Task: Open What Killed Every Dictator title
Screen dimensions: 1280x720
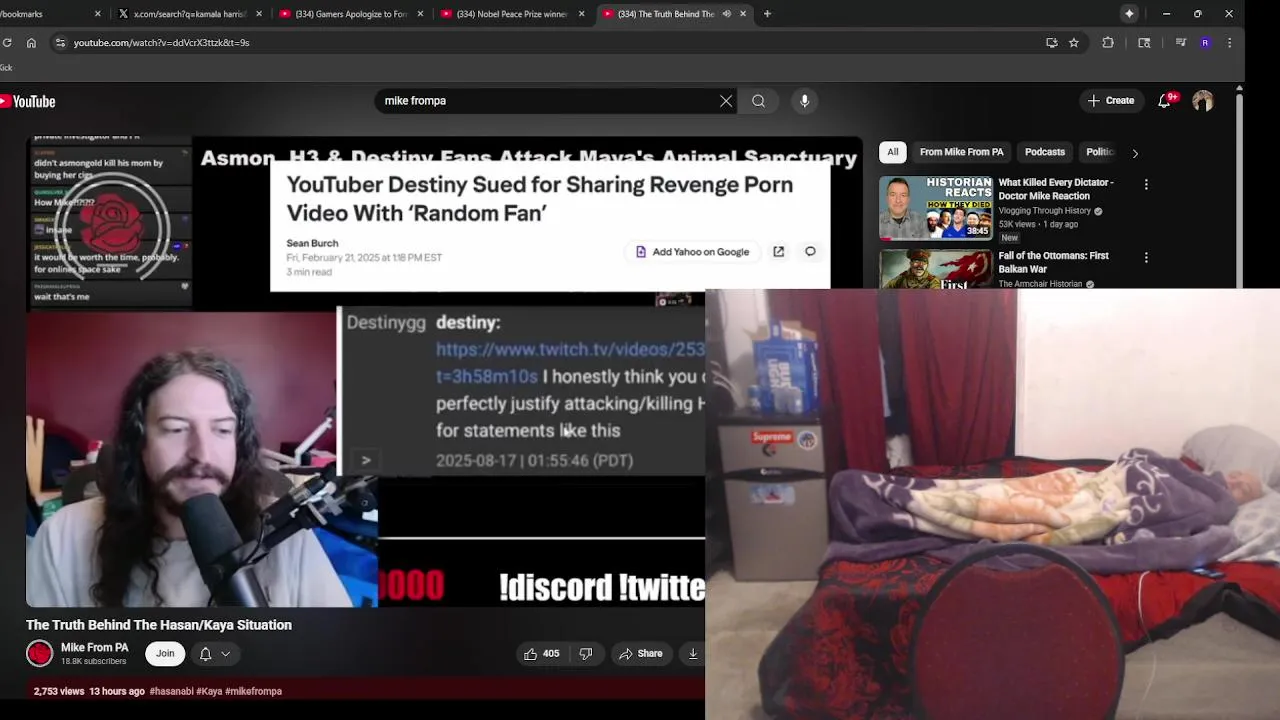Action: [x=1056, y=189]
